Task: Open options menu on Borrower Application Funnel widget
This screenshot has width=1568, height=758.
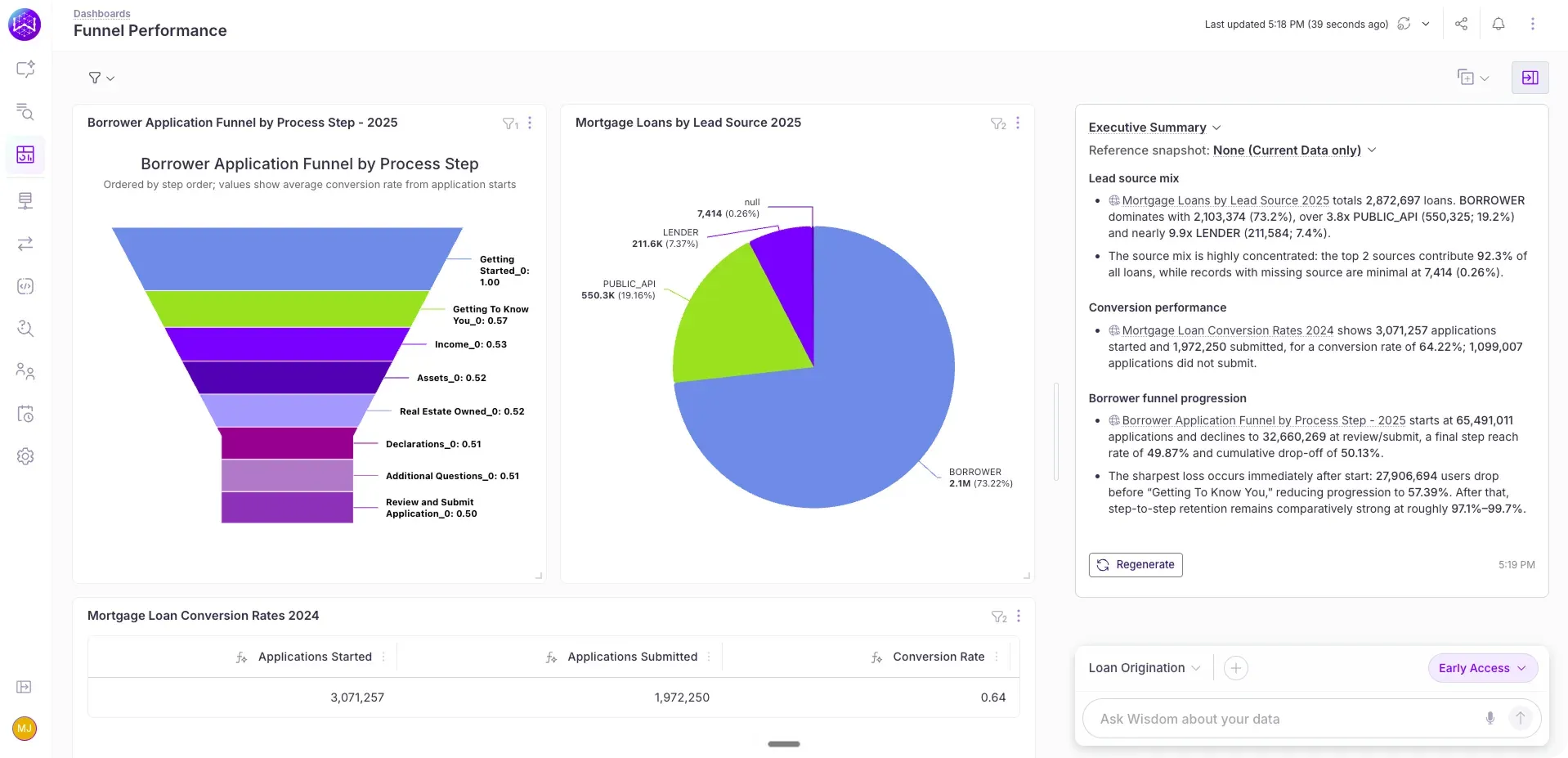Action: 530,123
